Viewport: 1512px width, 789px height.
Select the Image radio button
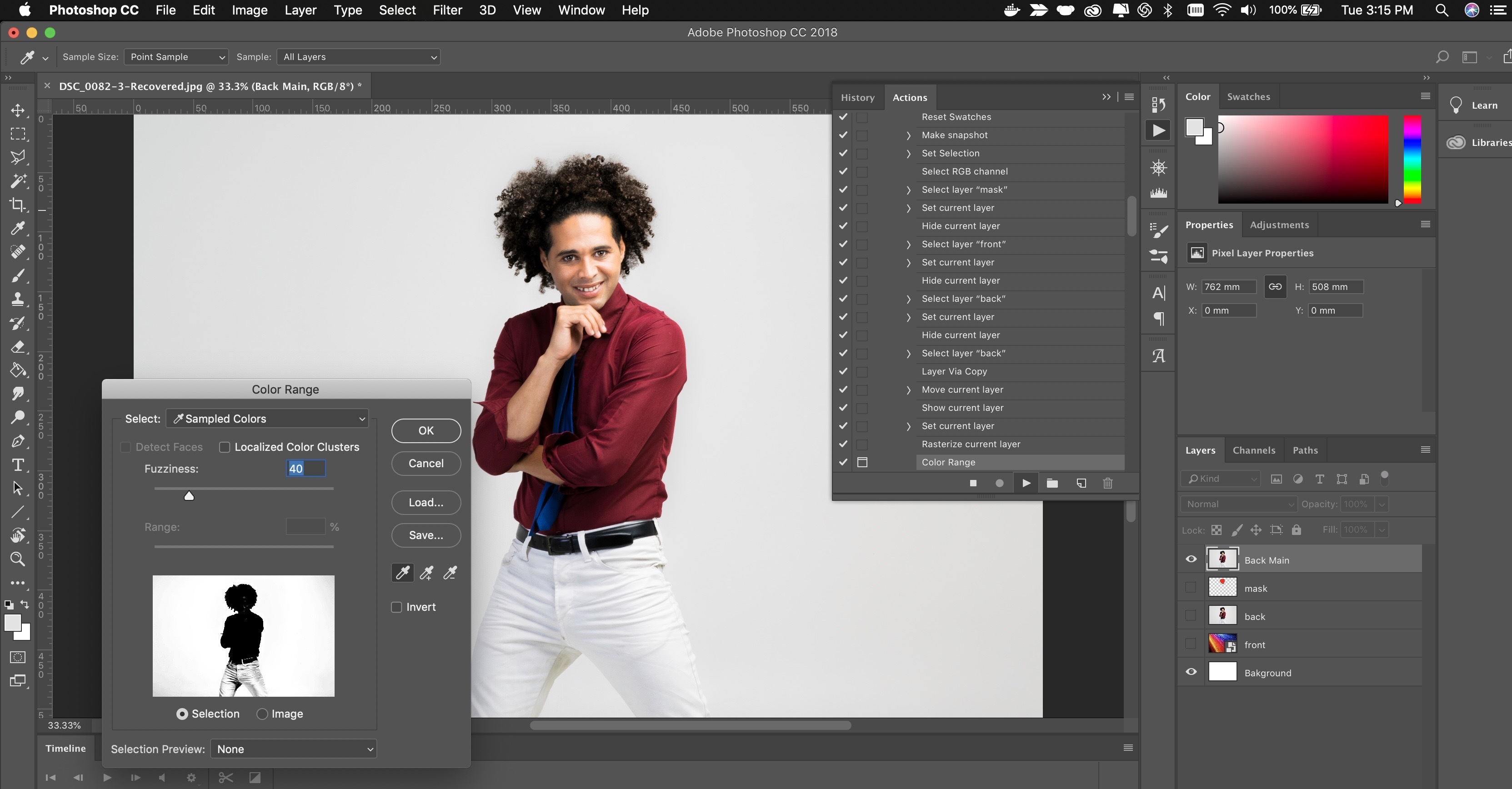click(262, 714)
